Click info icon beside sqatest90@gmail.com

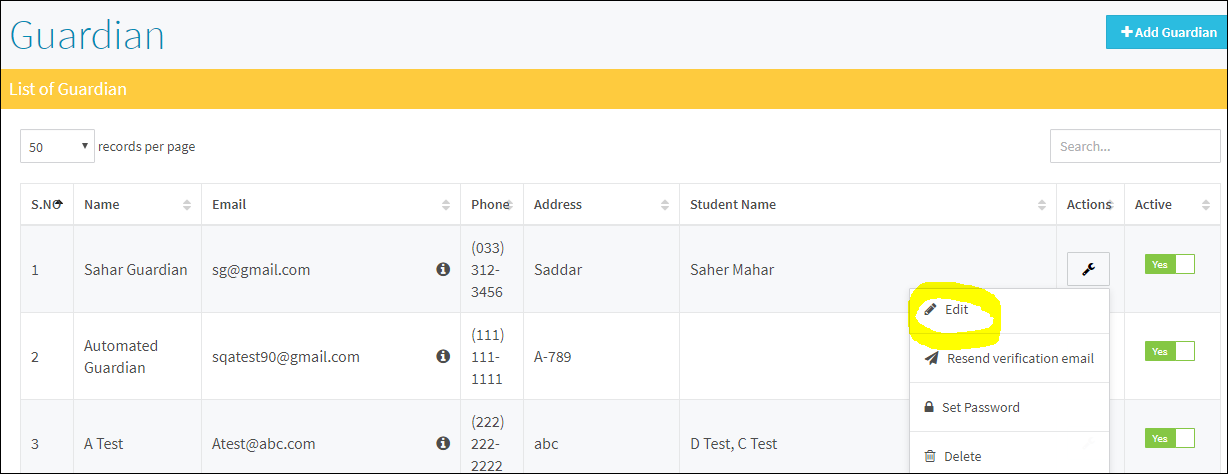[x=443, y=356]
